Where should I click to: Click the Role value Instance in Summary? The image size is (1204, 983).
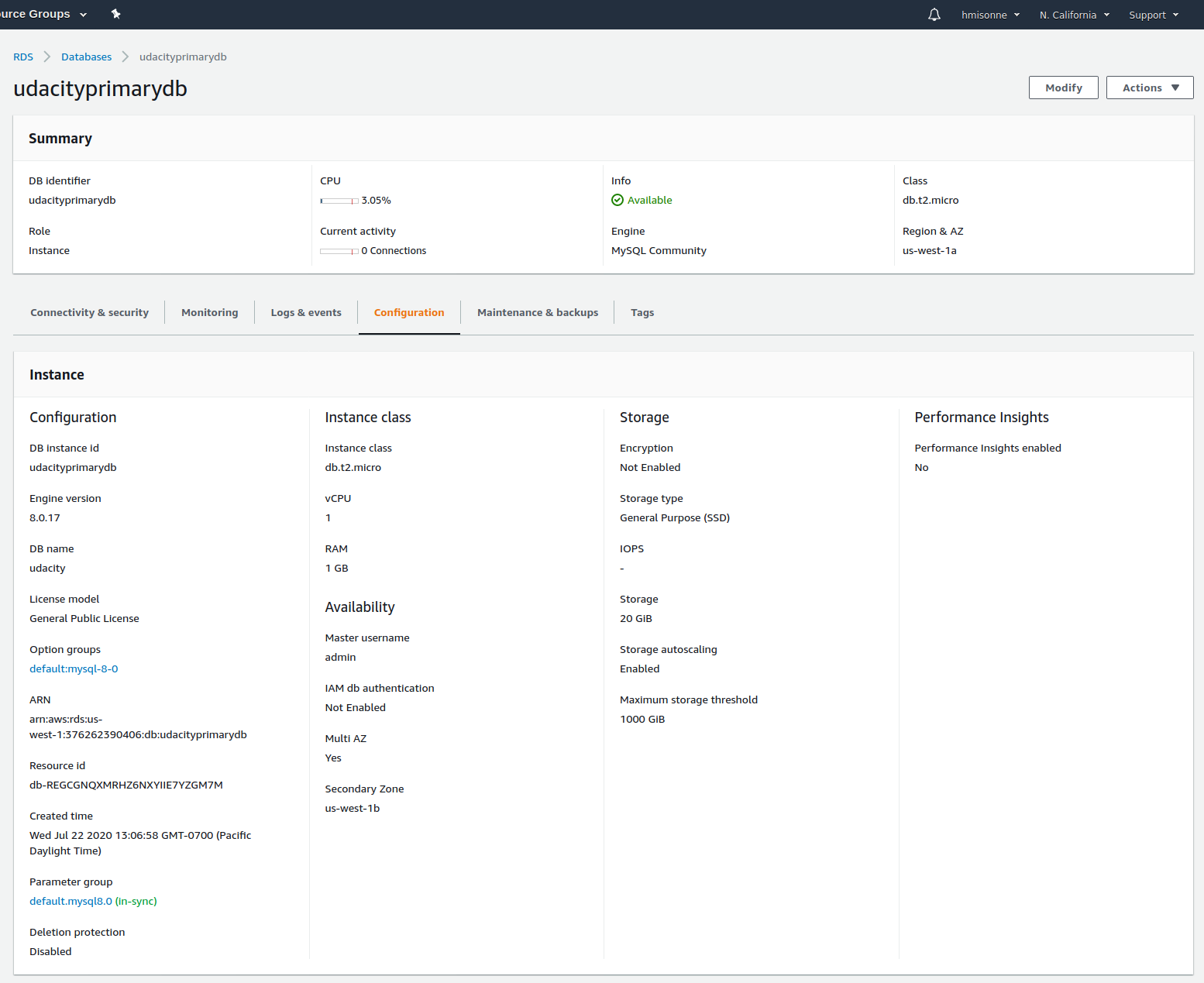coord(50,250)
